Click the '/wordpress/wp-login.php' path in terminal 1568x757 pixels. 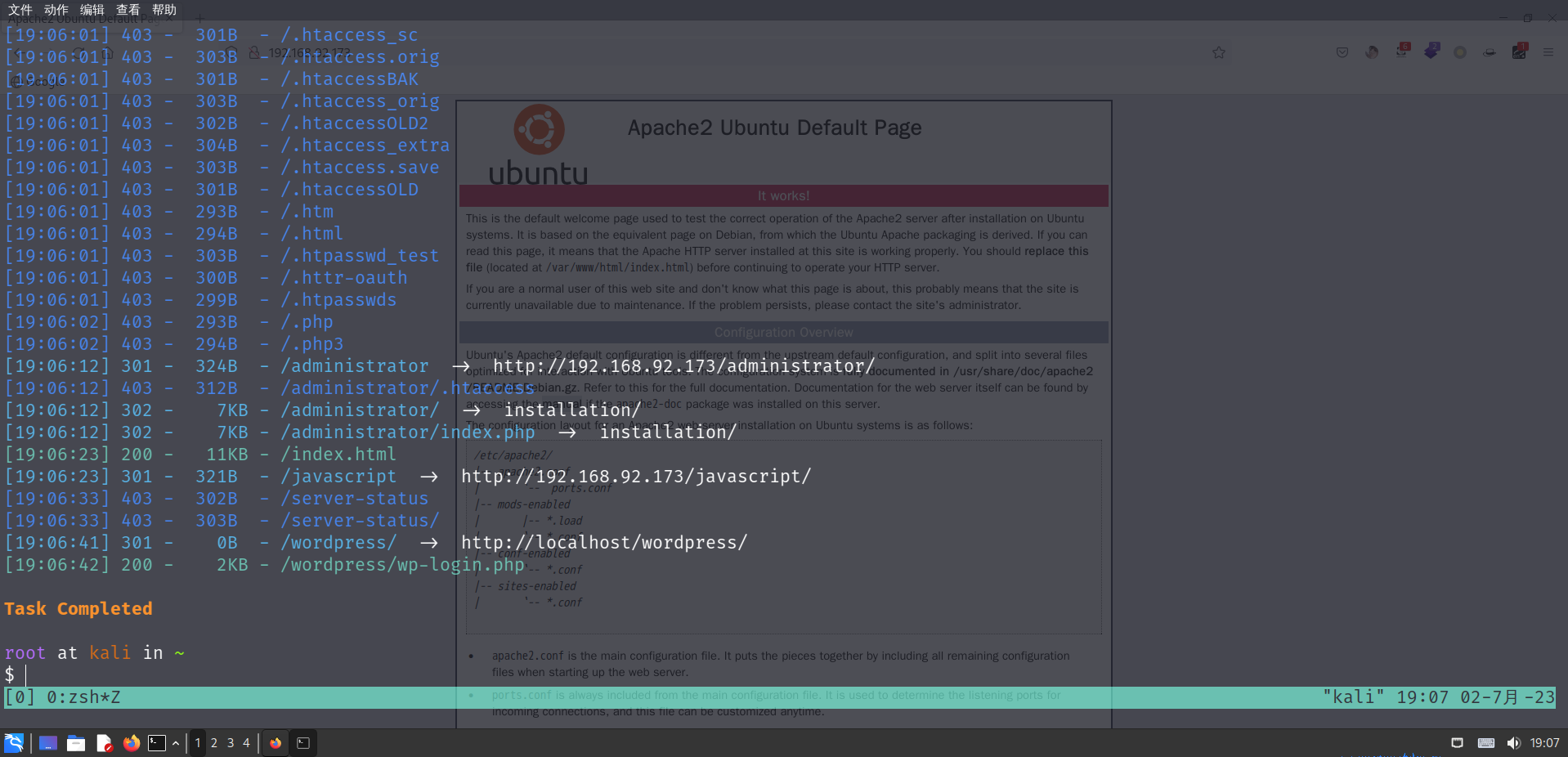402,565
